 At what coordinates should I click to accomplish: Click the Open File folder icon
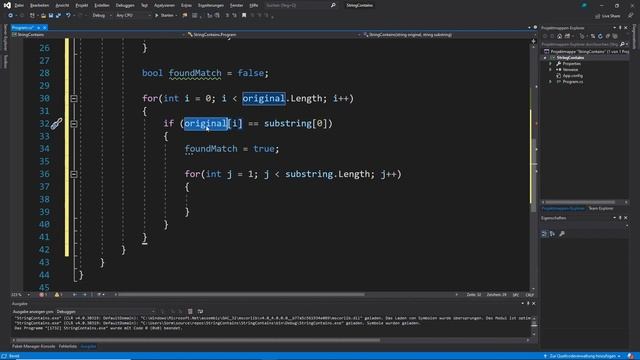pos(43,16)
